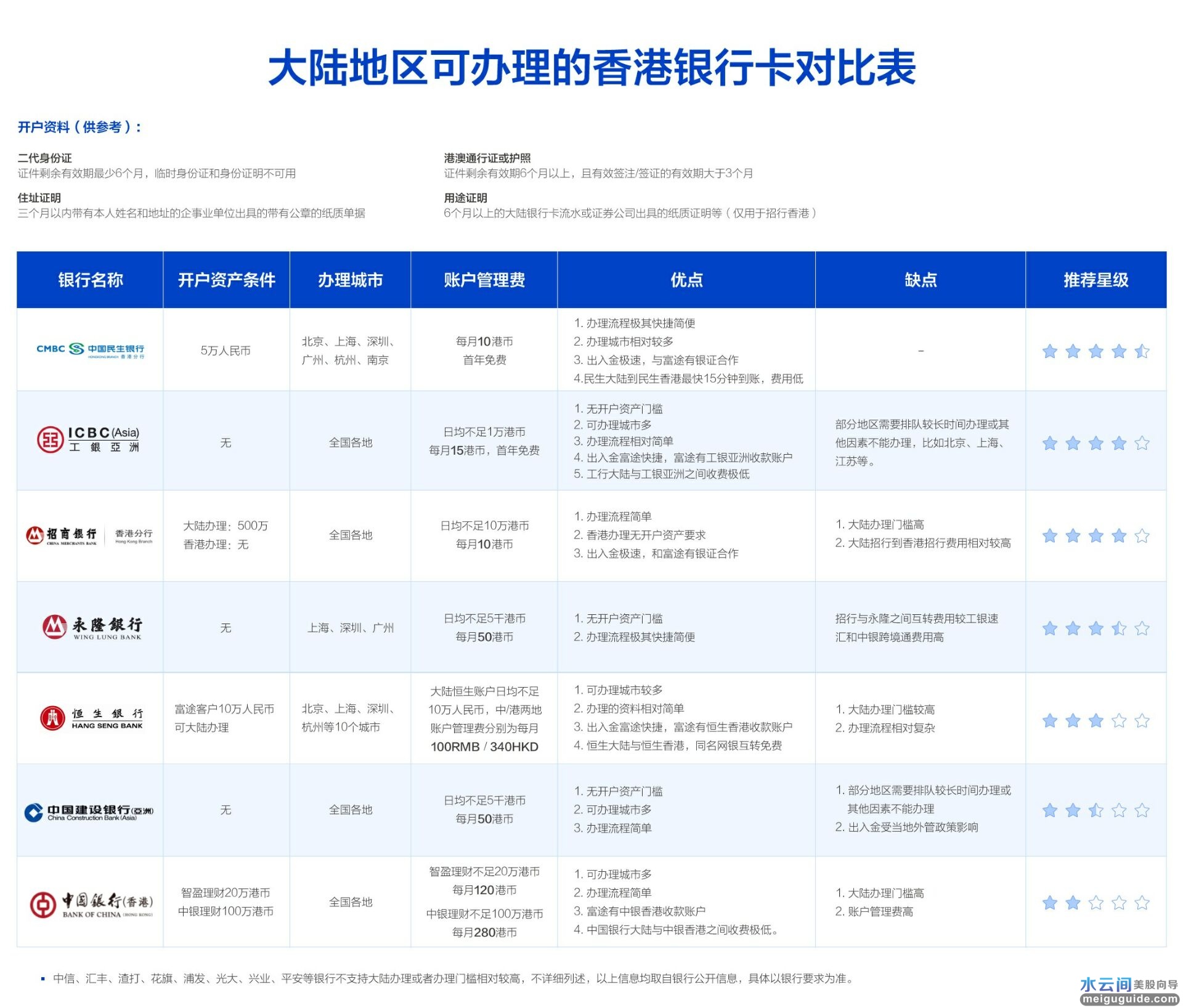Click 每月10港币 首年免费 cell
This screenshot has width=1183, height=1008.
484,351
